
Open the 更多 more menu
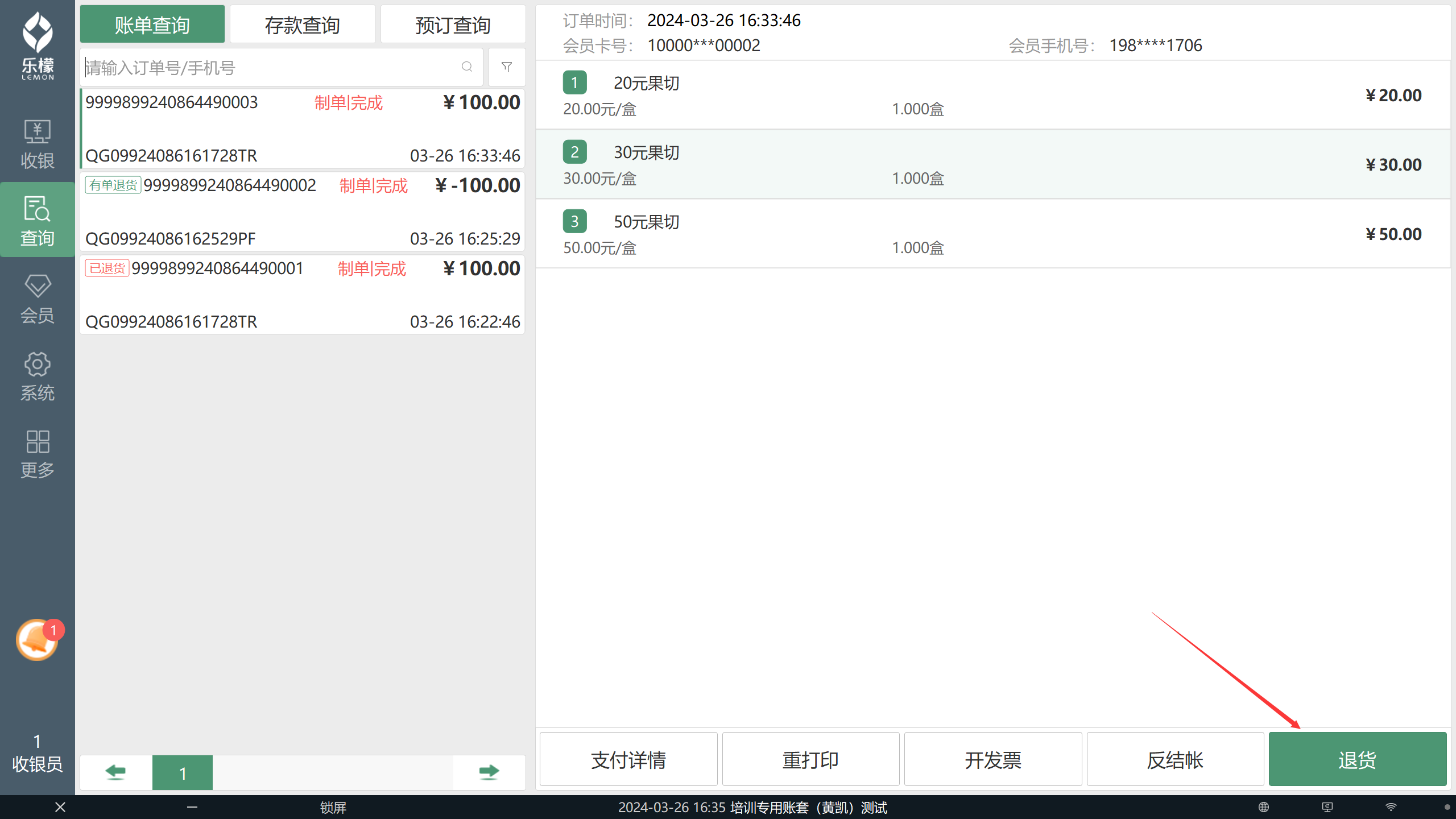tap(38, 454)
